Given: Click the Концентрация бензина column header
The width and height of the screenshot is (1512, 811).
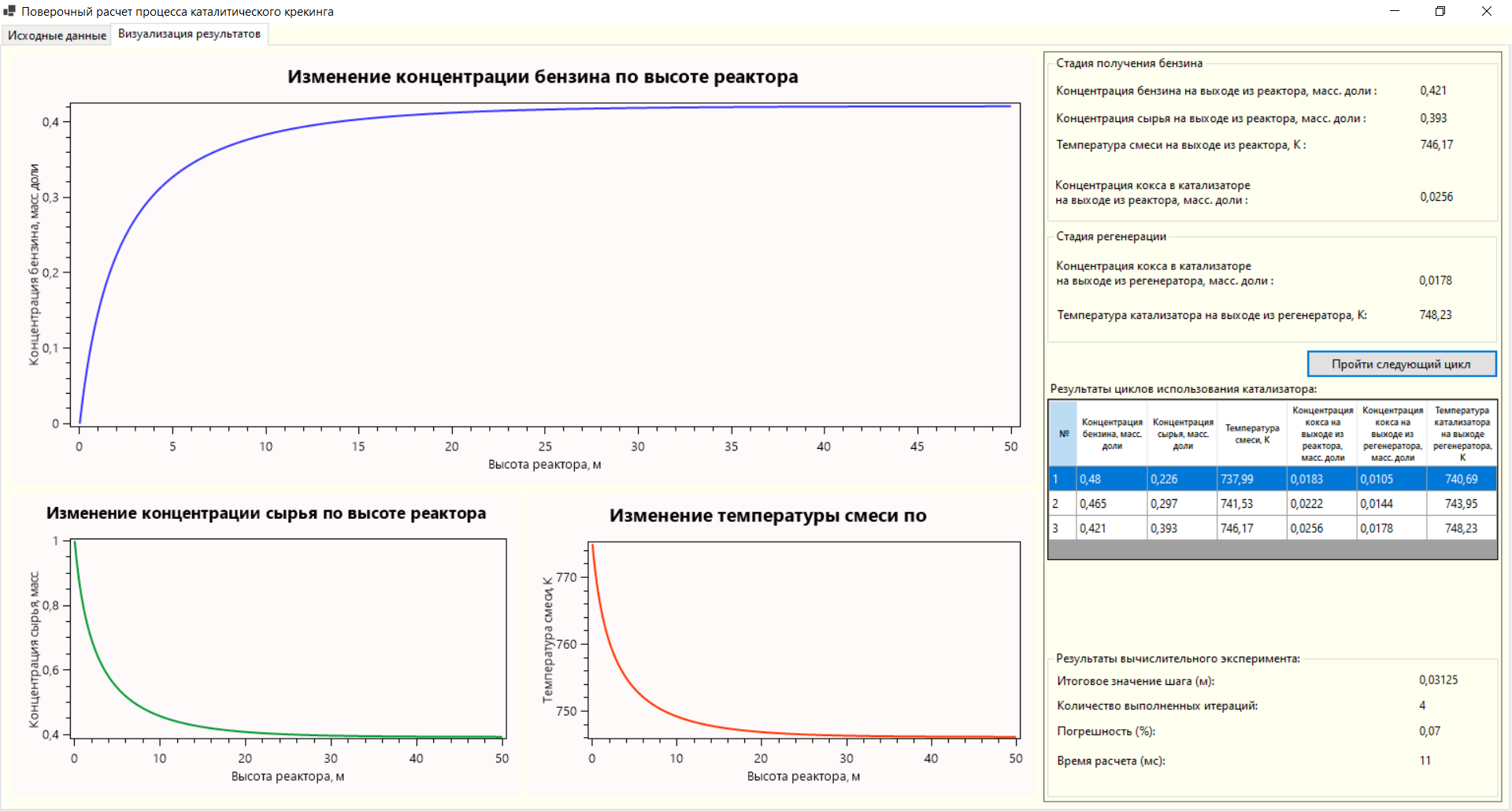Looking at the screenshot, I should point(1110,433).
